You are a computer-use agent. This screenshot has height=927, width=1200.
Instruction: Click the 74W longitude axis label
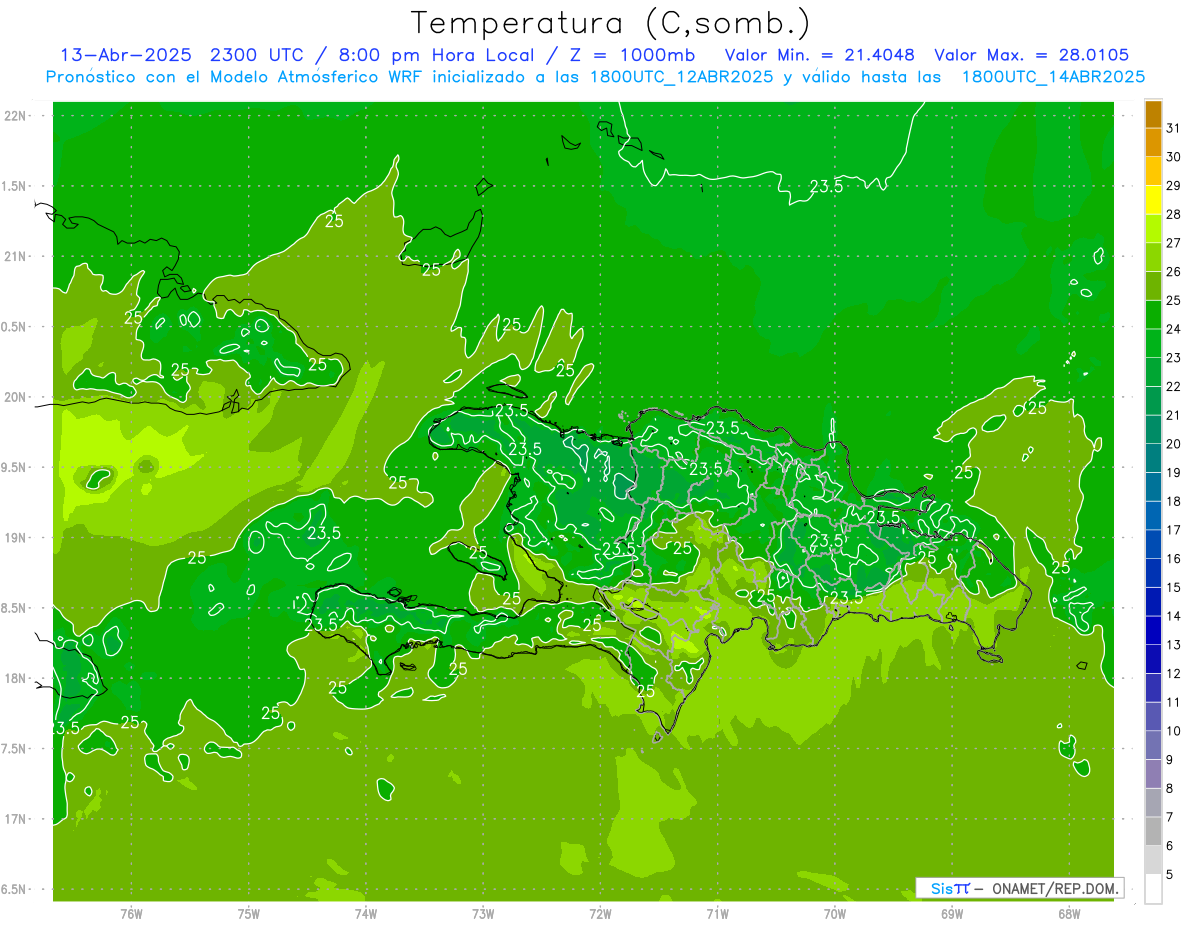[366, 914]
